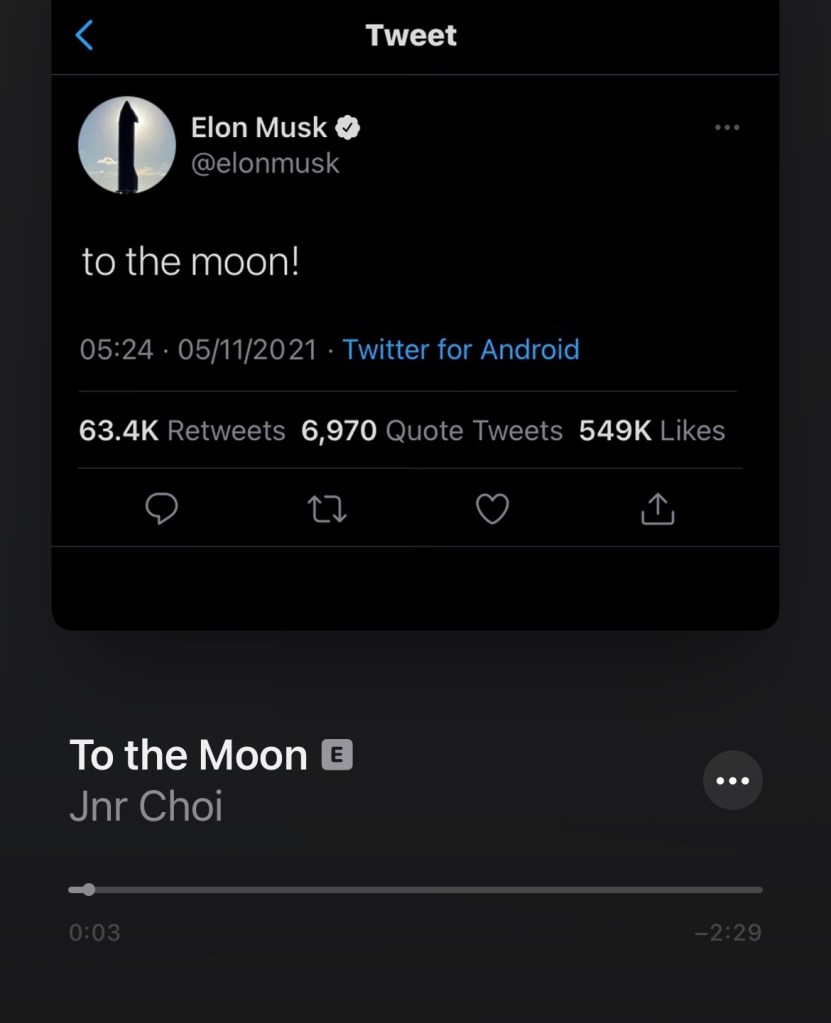The image size is (831, 1023).
Task: Tap the share tweet icon
Action: pos(657,511)
